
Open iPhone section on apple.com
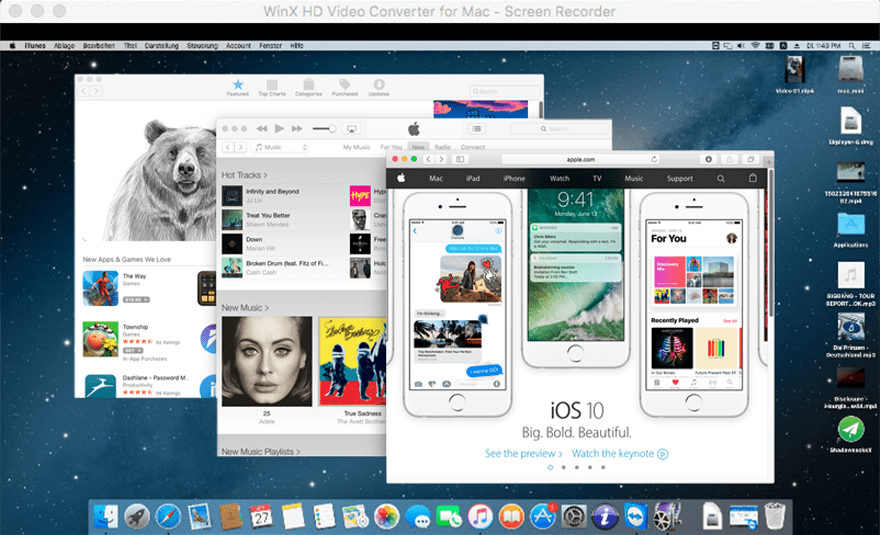tap(514, 179)
